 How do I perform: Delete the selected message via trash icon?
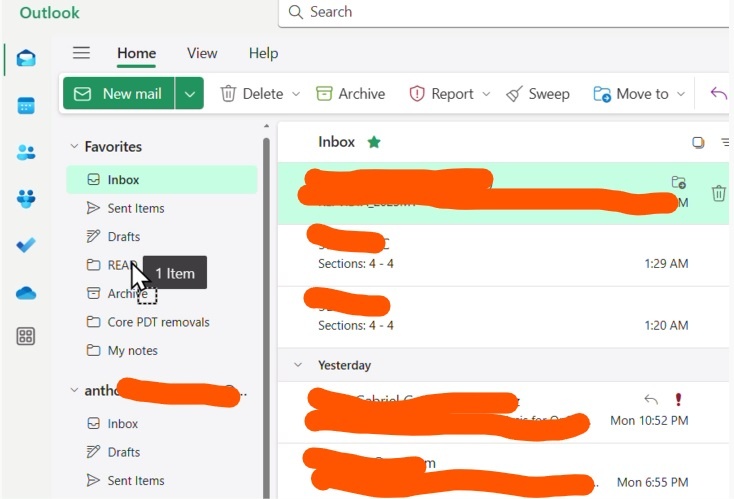pyautogui.click(x=719, y=193)
